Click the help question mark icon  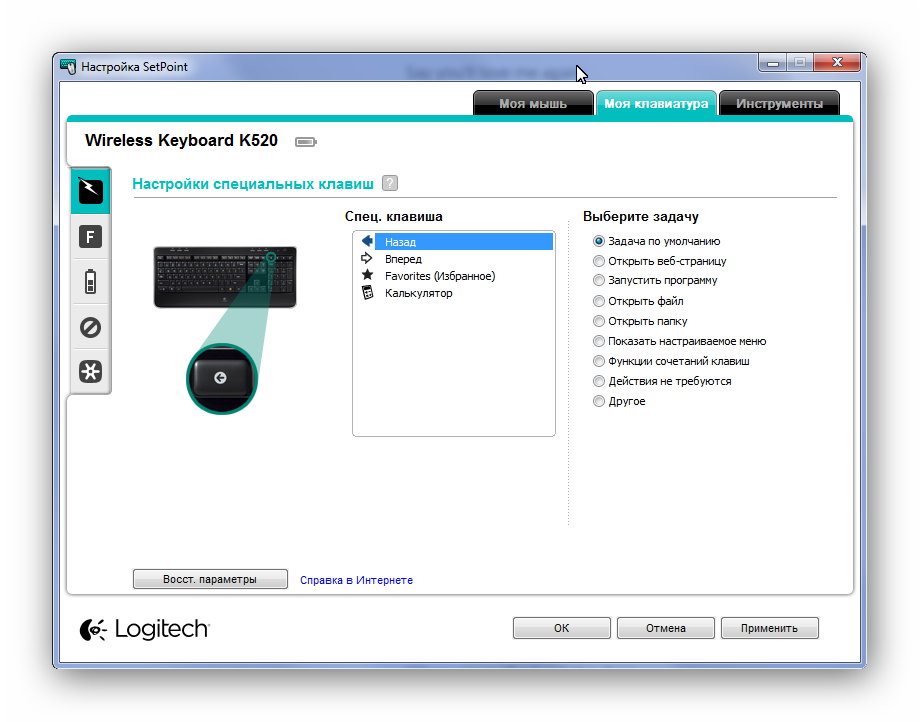pos(390,183)
